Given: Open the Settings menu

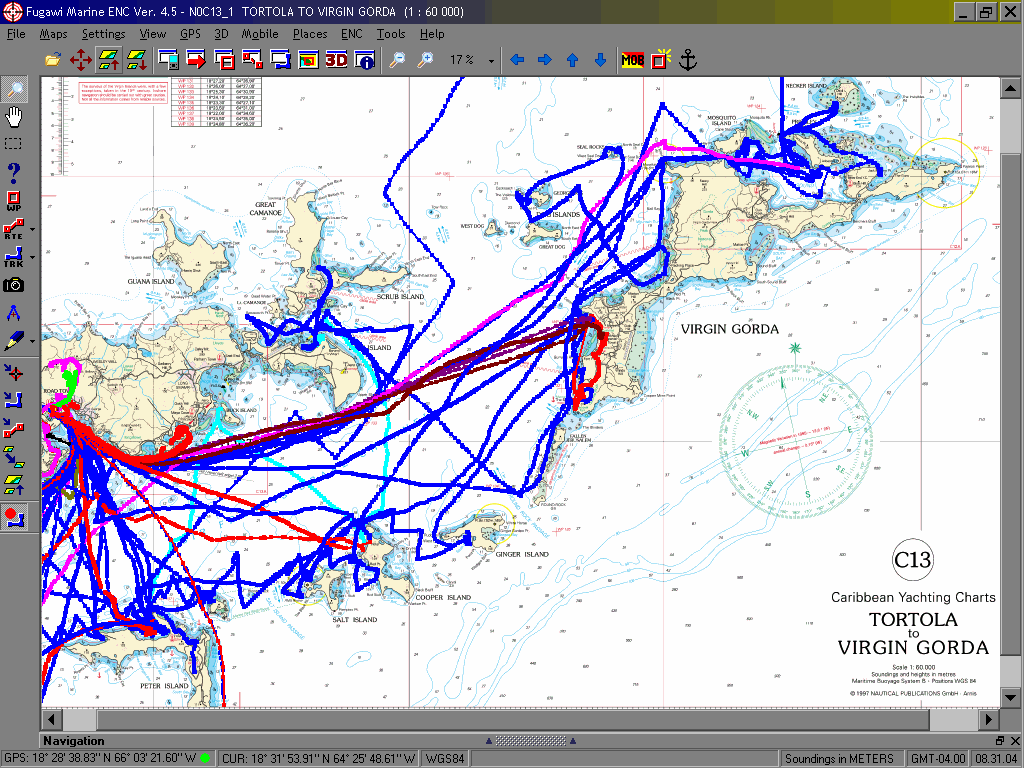Looking at the screenshot, I should pyautogui.click(x=103, y=34).
